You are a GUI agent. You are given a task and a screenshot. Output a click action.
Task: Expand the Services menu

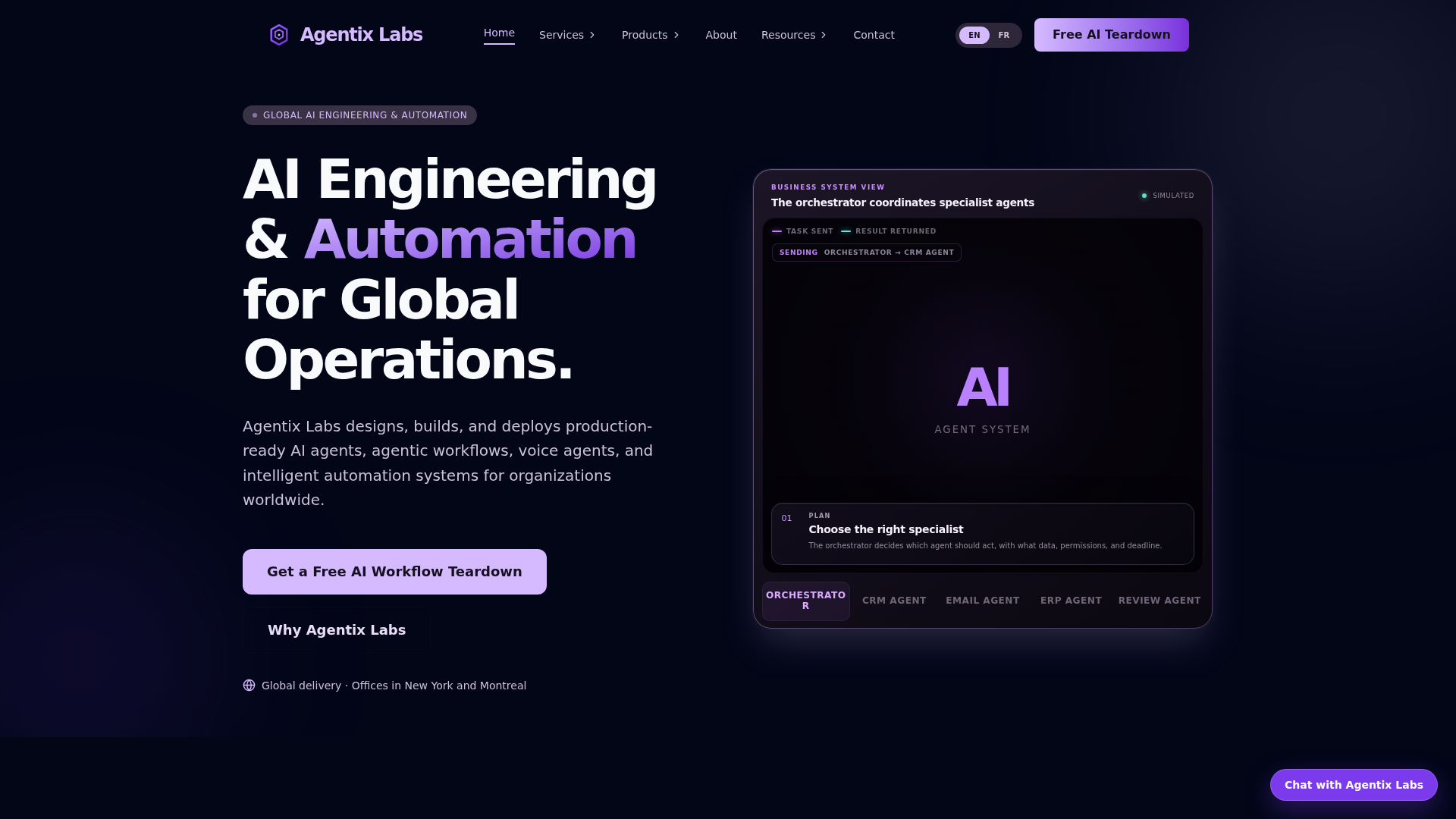coord(567,35)
